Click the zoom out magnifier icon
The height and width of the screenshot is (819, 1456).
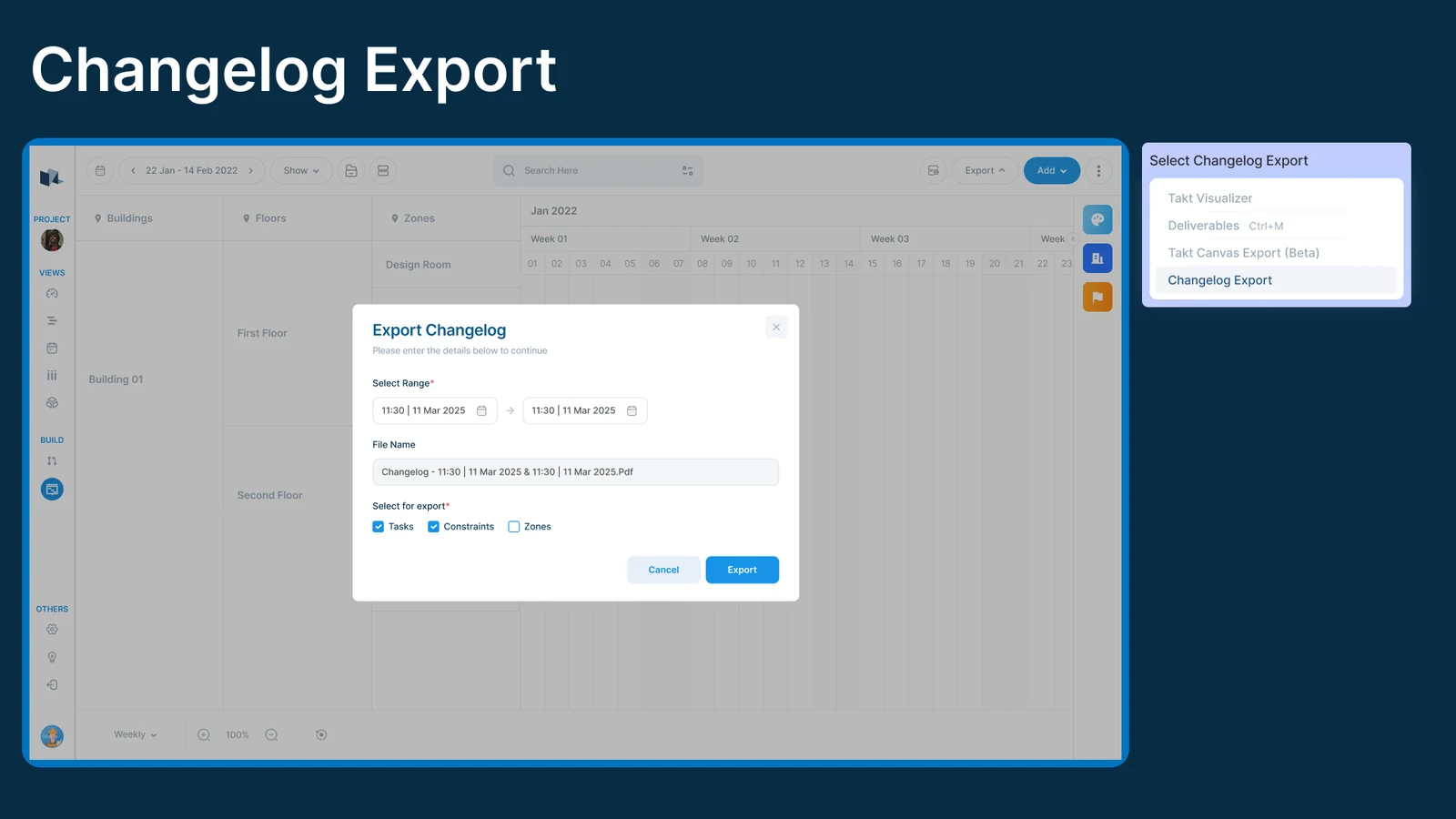tap(271, 734)
